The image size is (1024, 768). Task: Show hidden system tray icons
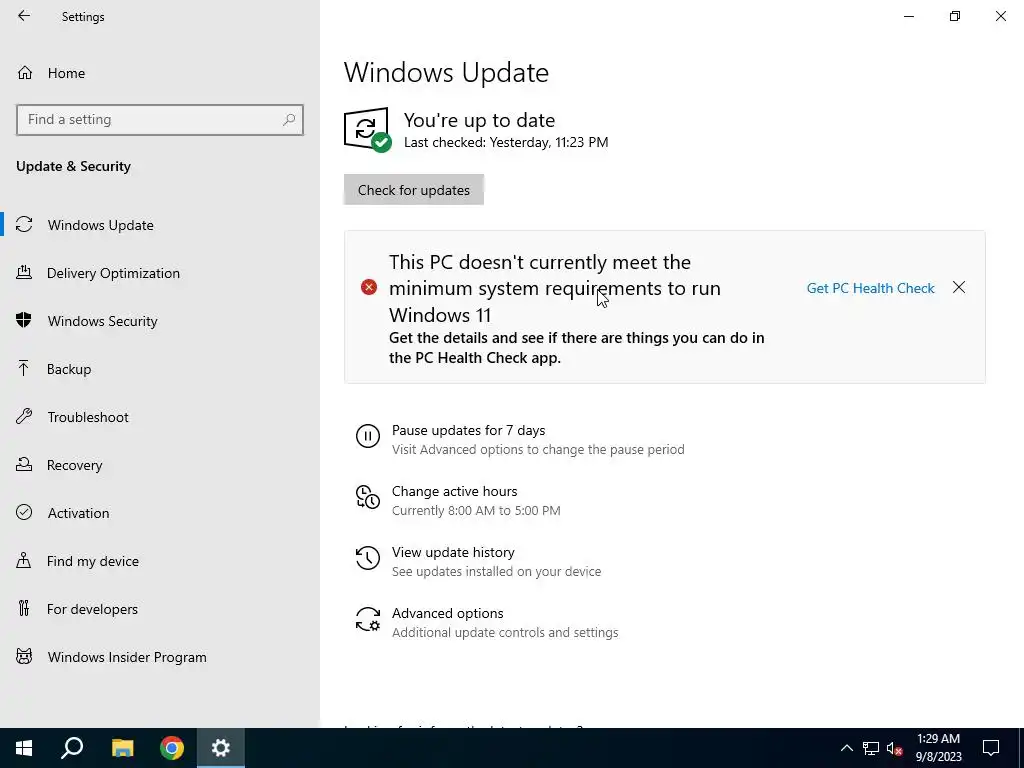846,748
